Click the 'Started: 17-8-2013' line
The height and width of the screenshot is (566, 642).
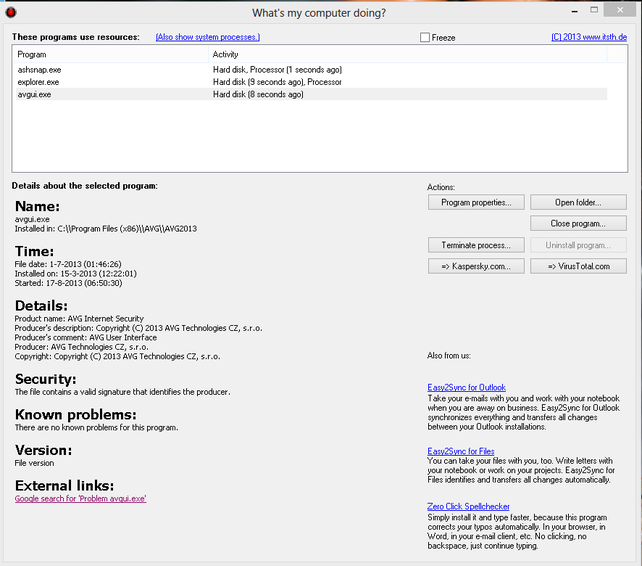(68, 283)
